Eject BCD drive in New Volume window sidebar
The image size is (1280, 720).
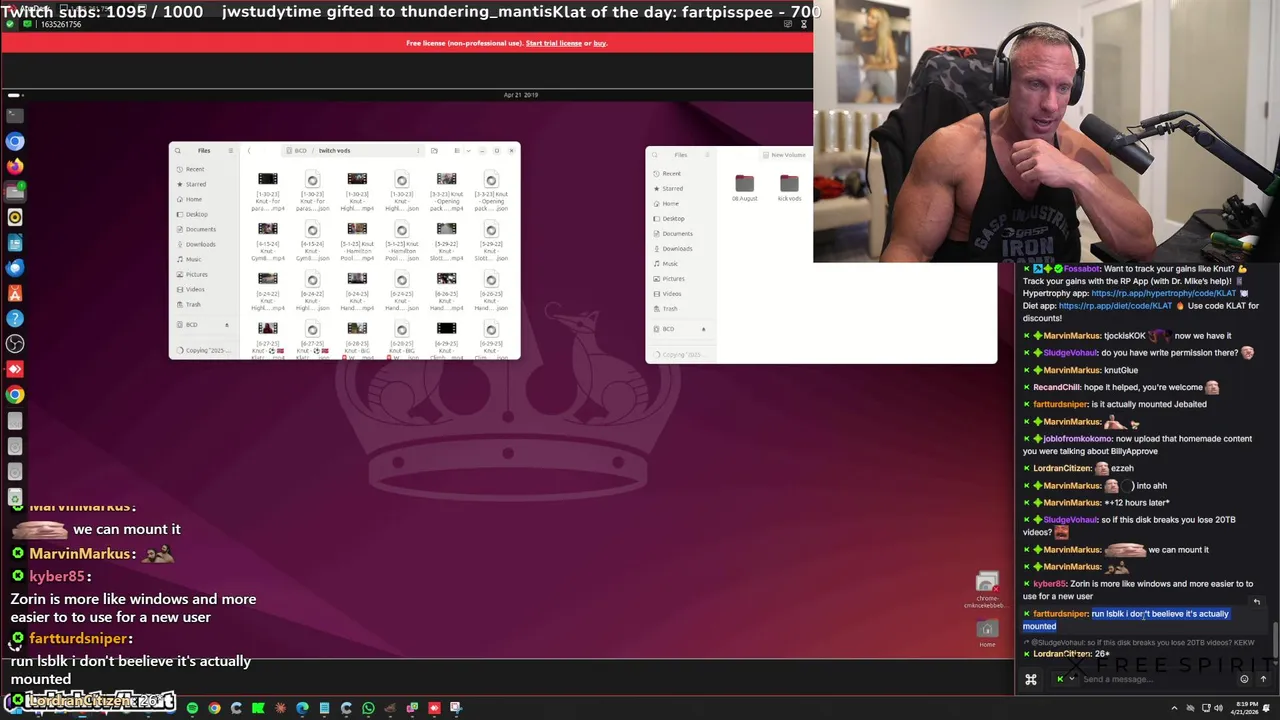703,329
